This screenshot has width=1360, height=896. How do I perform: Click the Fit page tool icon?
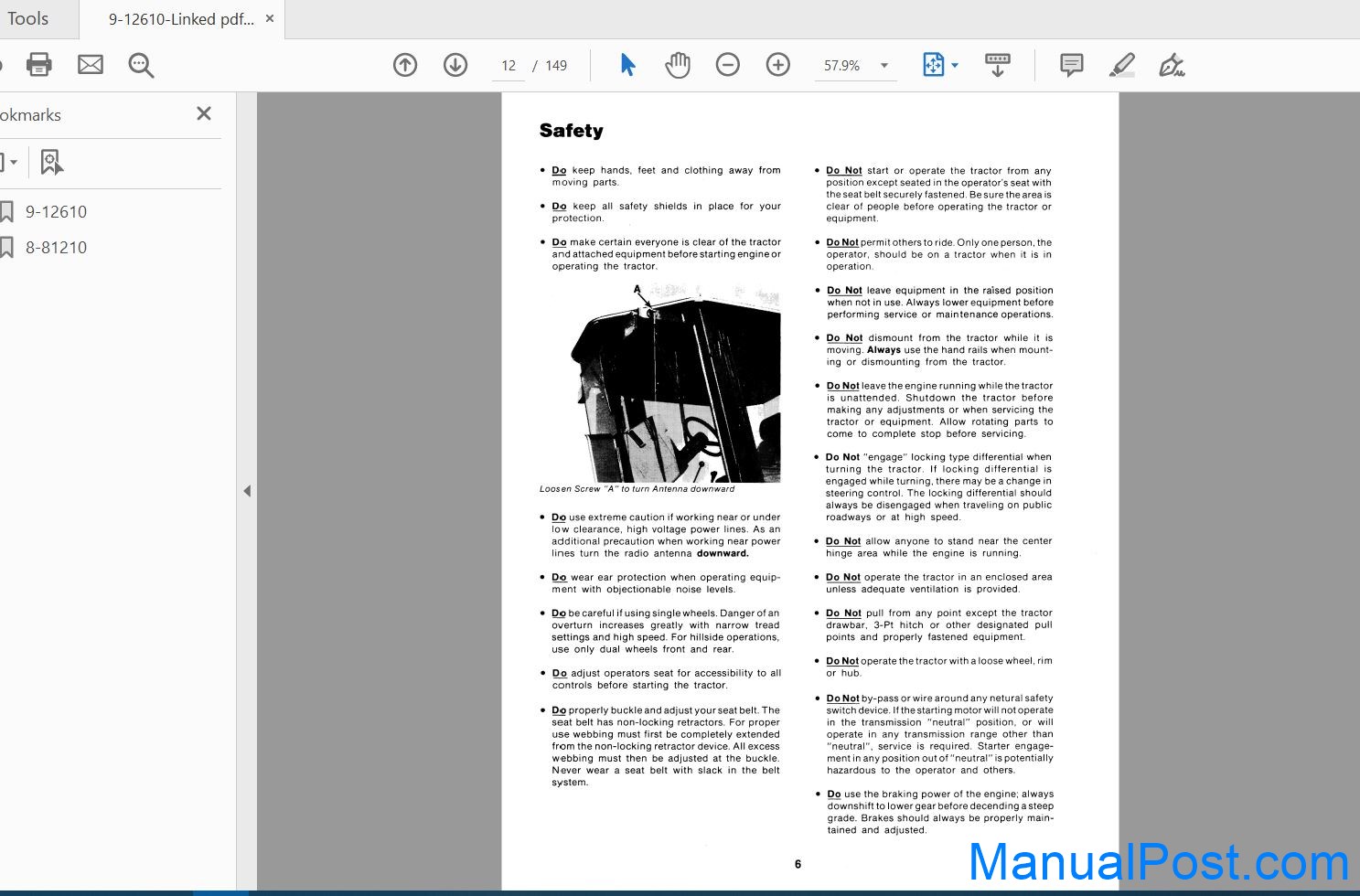pos(933,65)
